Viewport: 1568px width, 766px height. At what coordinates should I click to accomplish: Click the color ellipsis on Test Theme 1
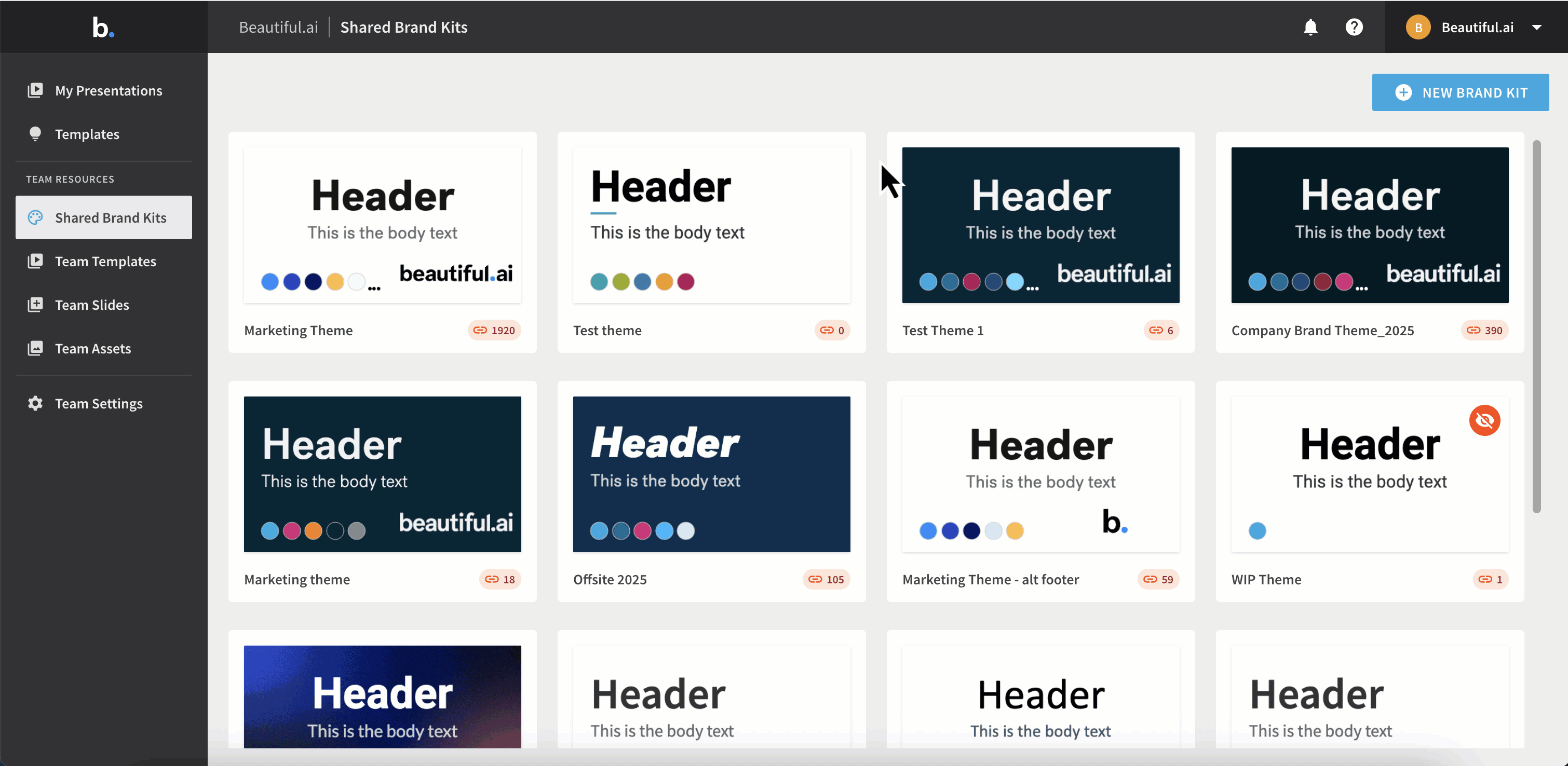(x=1032, y=289)
